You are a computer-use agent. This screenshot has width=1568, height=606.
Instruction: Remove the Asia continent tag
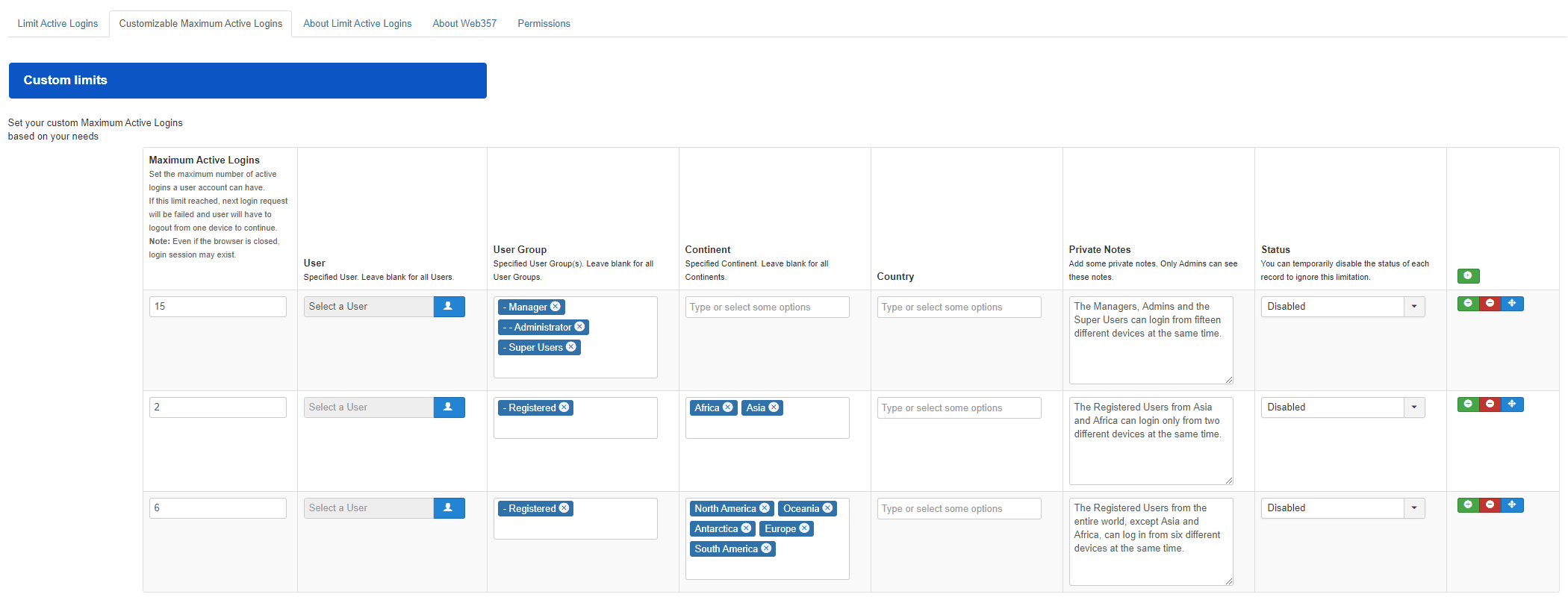pyautogui.click(x=774, y=407)
